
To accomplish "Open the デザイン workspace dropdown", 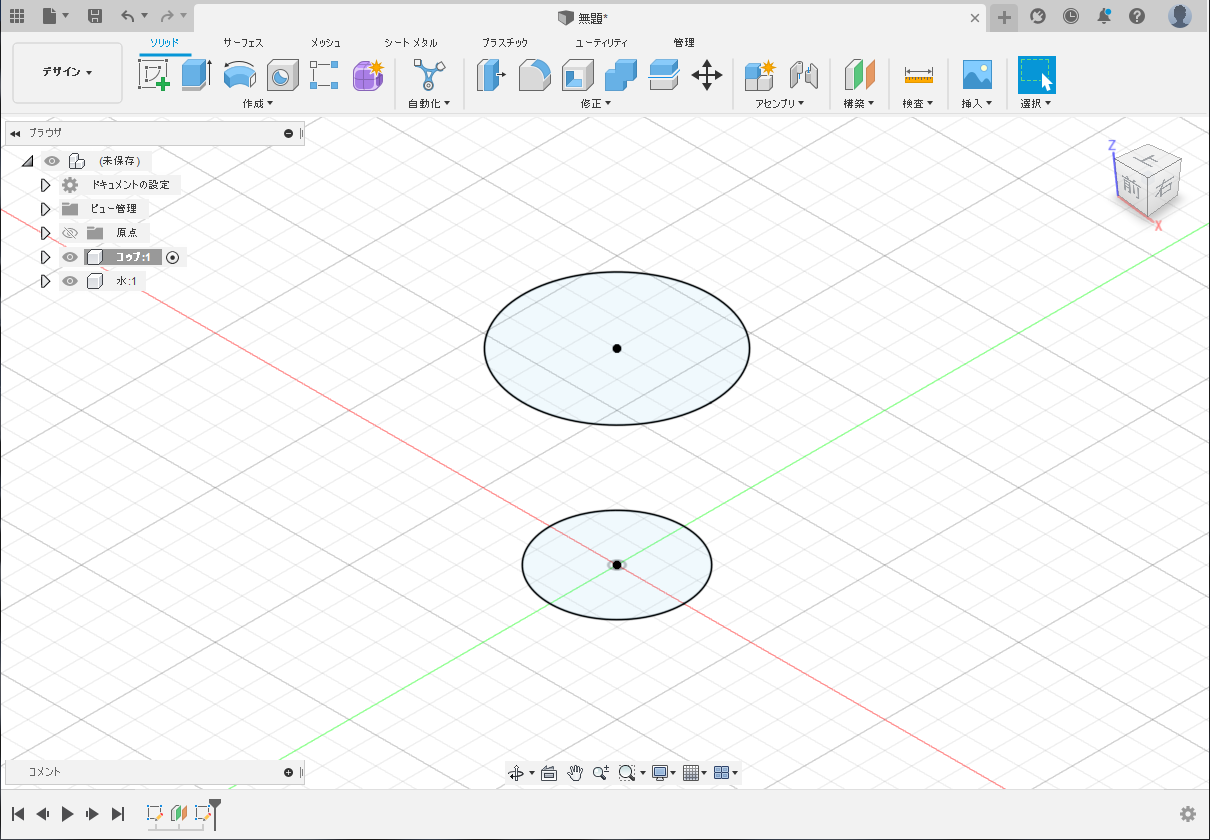I will point(67,73).
